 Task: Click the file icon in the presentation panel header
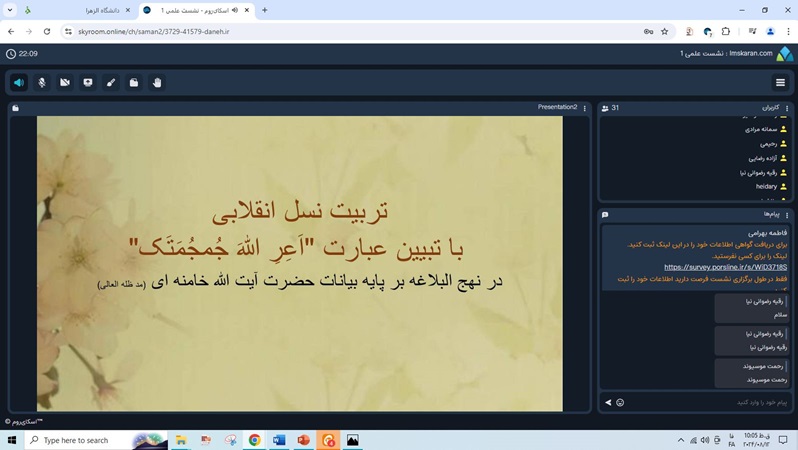(x=16, y=108)
